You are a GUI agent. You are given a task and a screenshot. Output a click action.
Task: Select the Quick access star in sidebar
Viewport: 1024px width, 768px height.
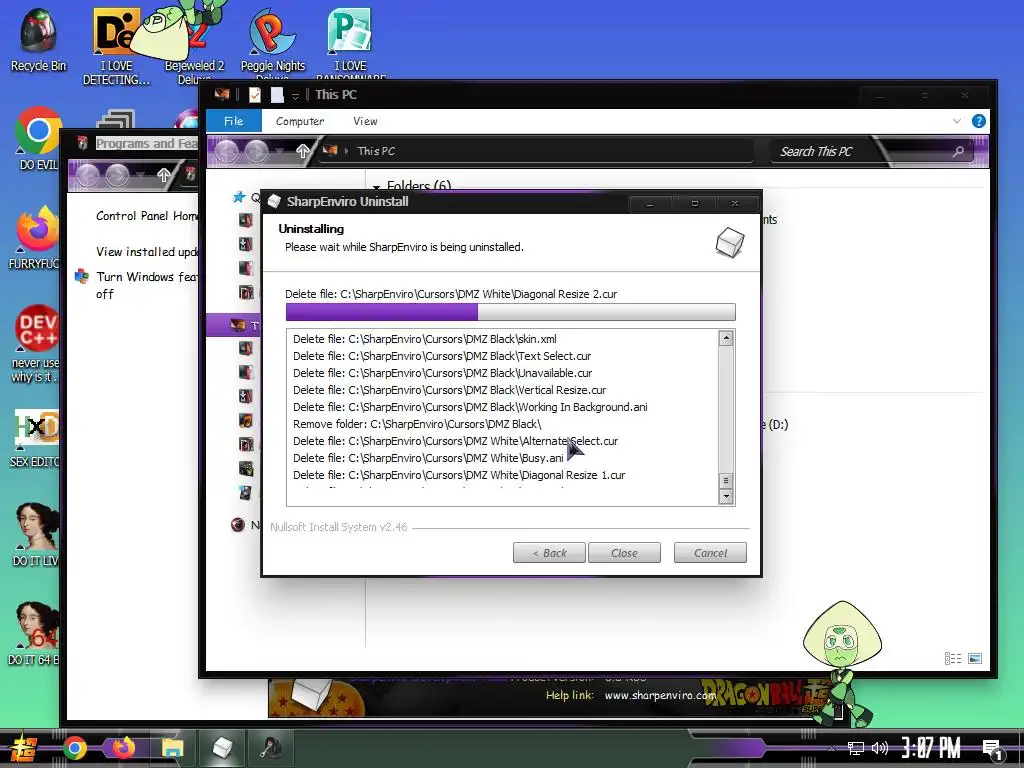pos(239,197)
